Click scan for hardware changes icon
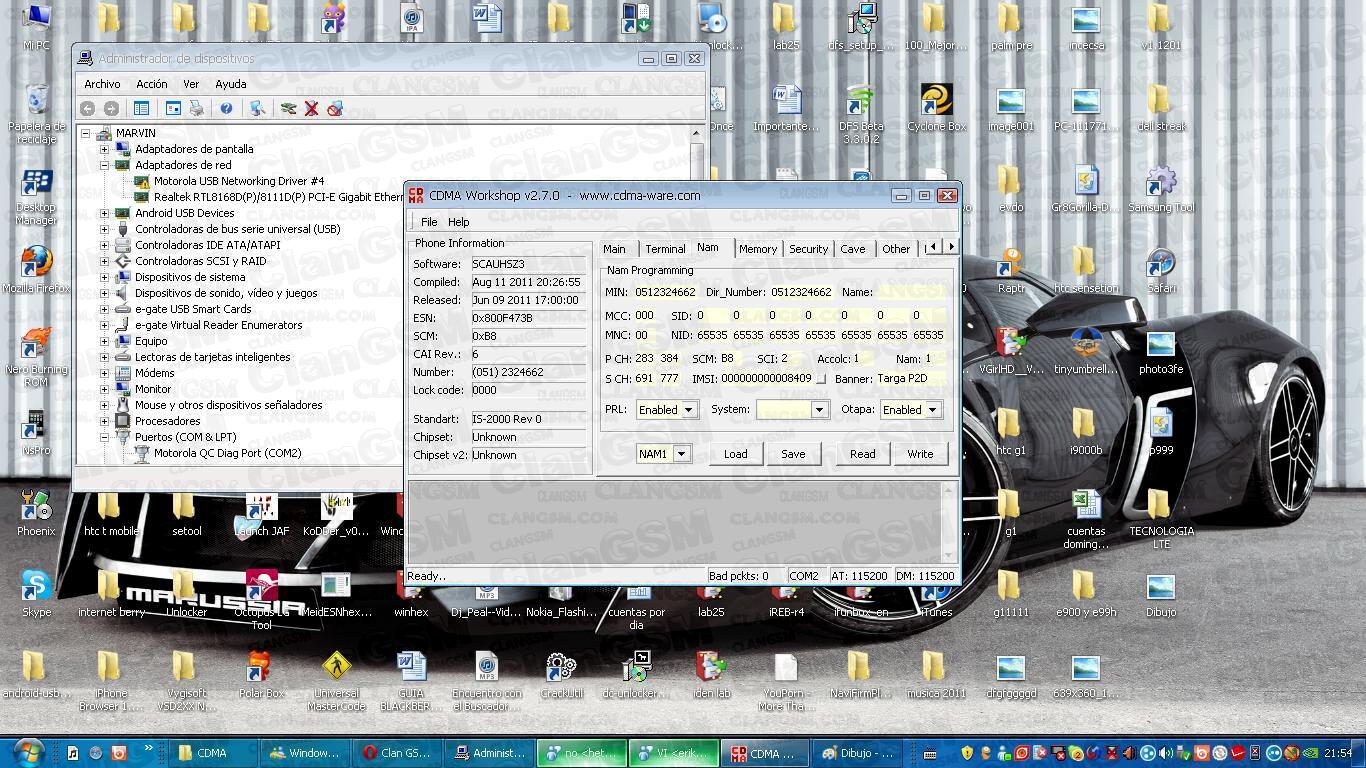Screen dimensions: 1366x768 [x=257, y=108]
